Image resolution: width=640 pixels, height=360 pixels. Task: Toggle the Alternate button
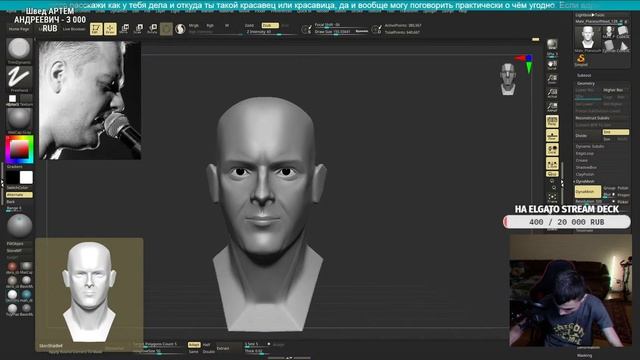coord(19,195)
